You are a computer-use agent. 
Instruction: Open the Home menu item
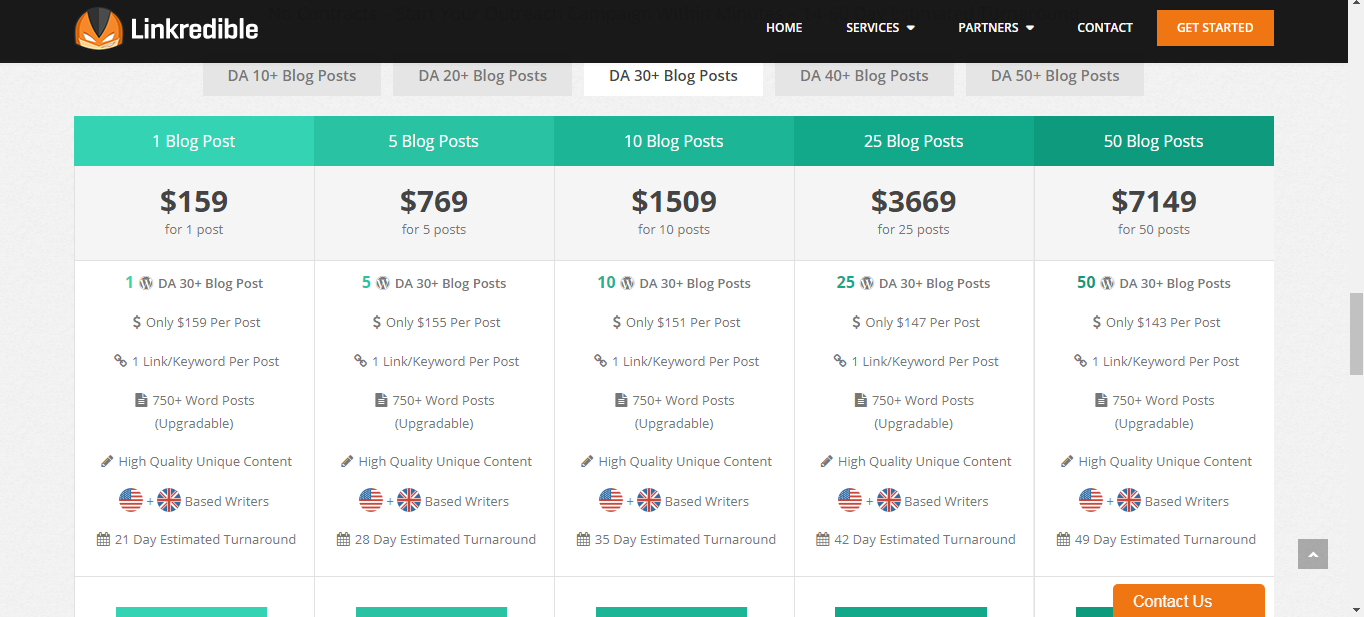784,28
